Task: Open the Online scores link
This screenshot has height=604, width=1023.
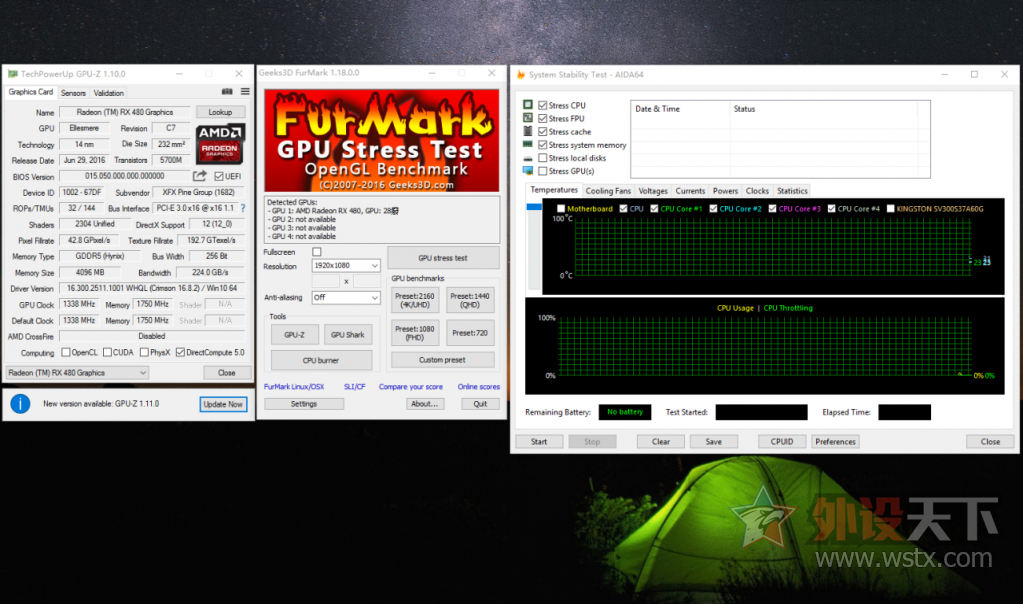Action: tap(478, 387)
